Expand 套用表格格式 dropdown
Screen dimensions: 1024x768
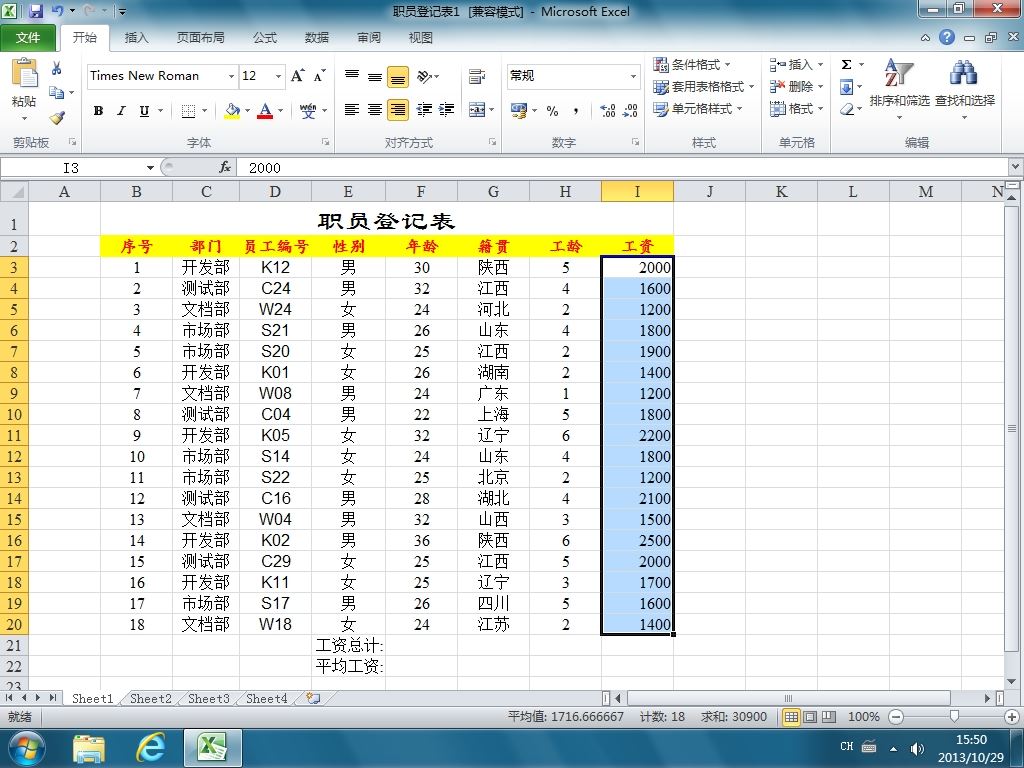[751, 86]
